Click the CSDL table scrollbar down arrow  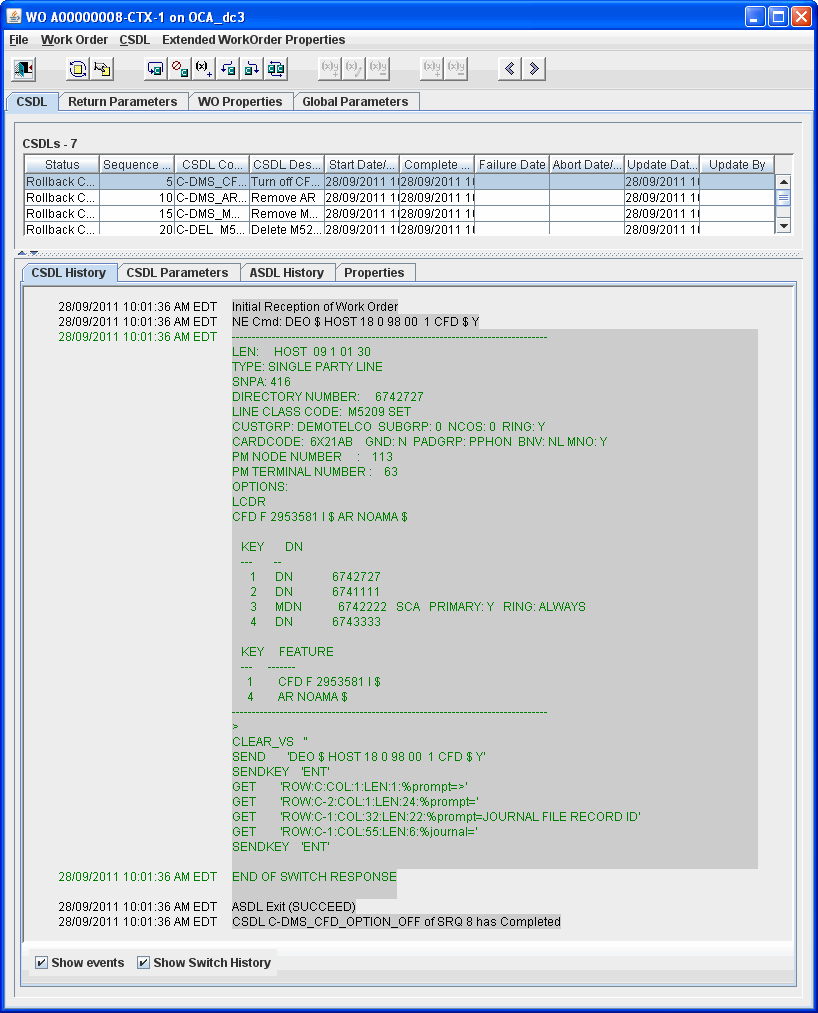click(x=783, y=226)
